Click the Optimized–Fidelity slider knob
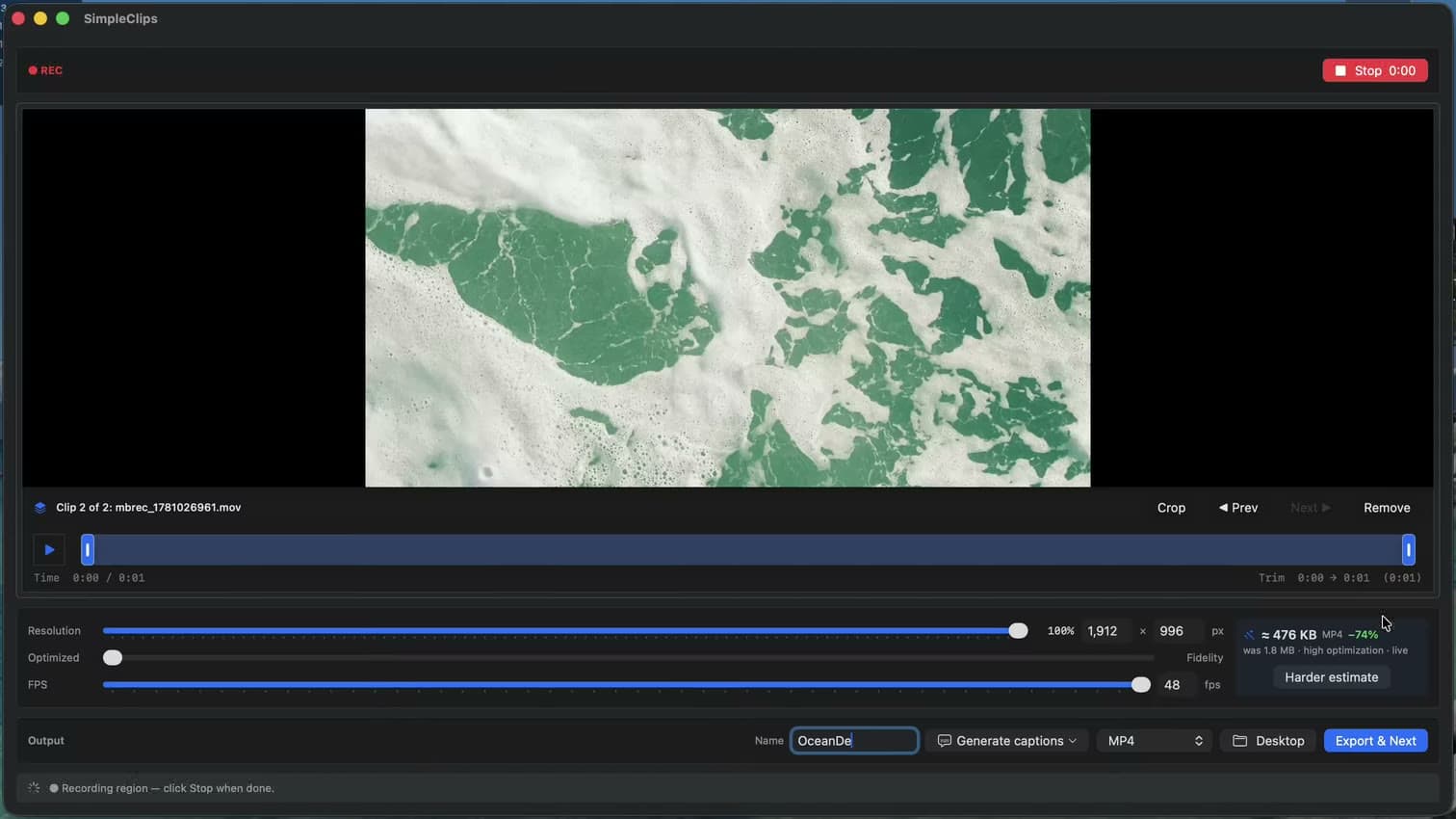 click(x=113, y=658)
